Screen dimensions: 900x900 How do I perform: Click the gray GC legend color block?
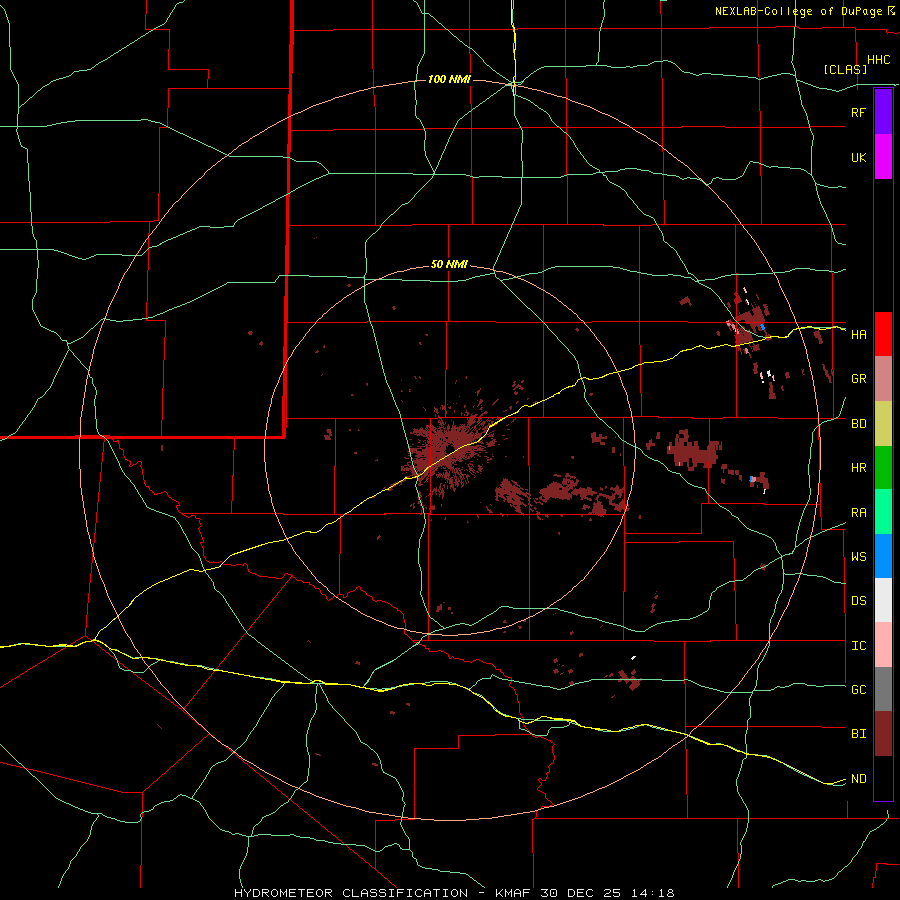(x=883, y=689)
